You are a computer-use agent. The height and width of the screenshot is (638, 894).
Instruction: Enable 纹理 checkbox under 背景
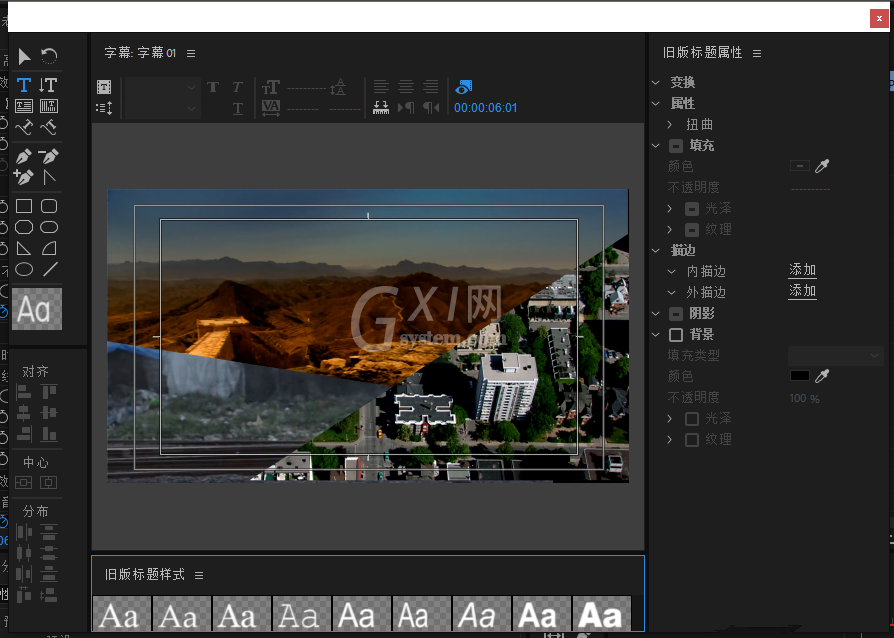(692, 440)
